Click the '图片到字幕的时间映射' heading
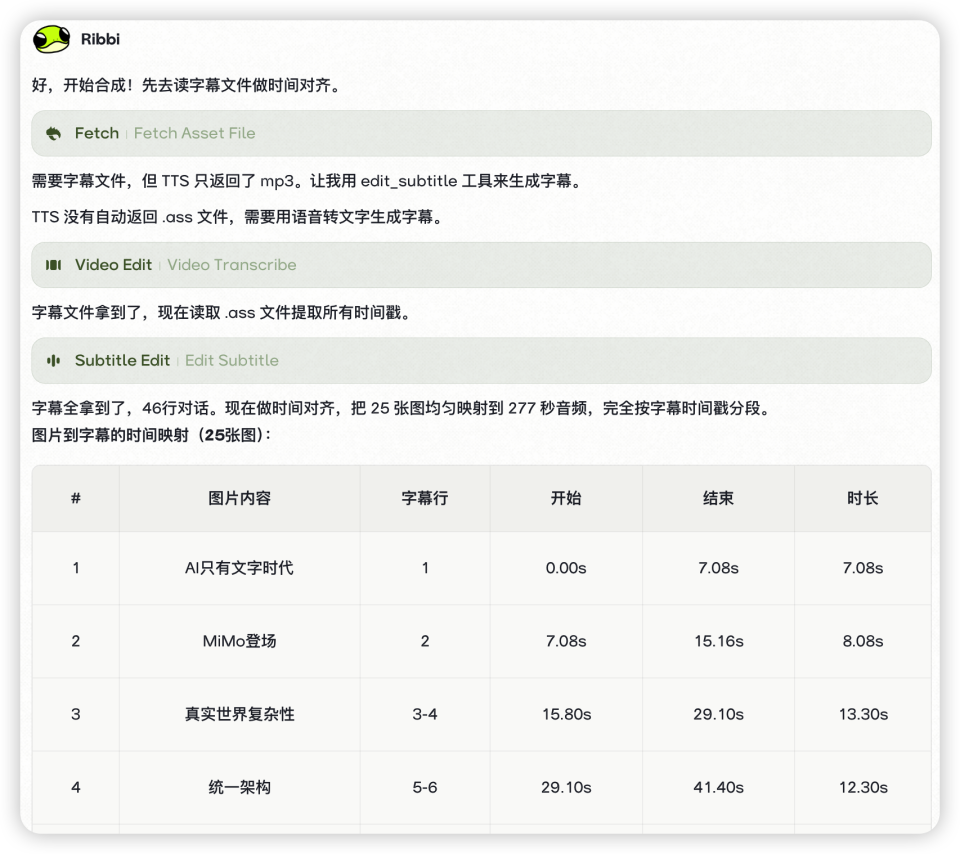 pos(152,435)
